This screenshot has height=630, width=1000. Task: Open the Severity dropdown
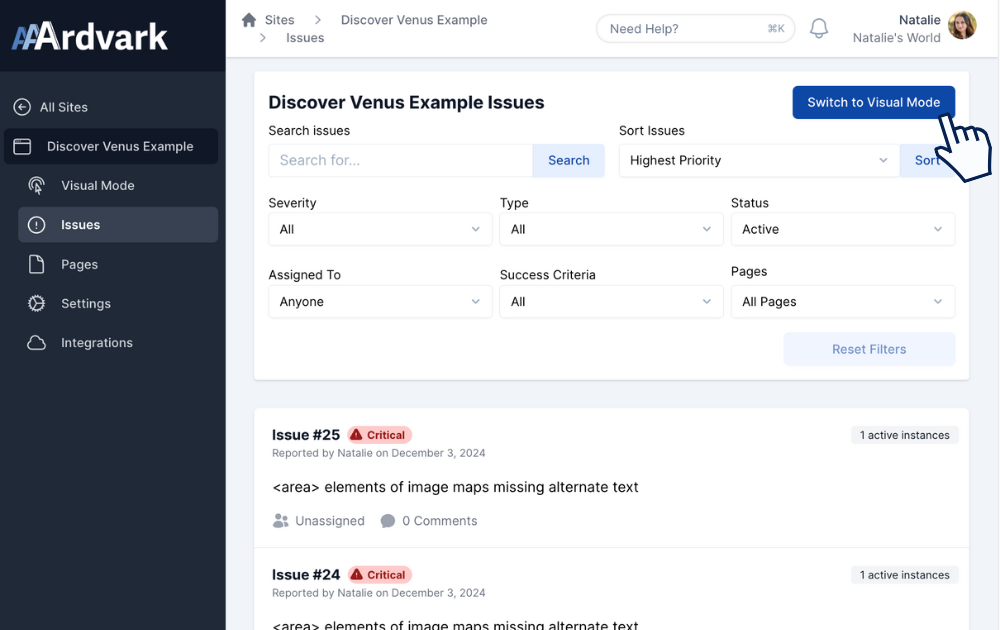[380, 229]
